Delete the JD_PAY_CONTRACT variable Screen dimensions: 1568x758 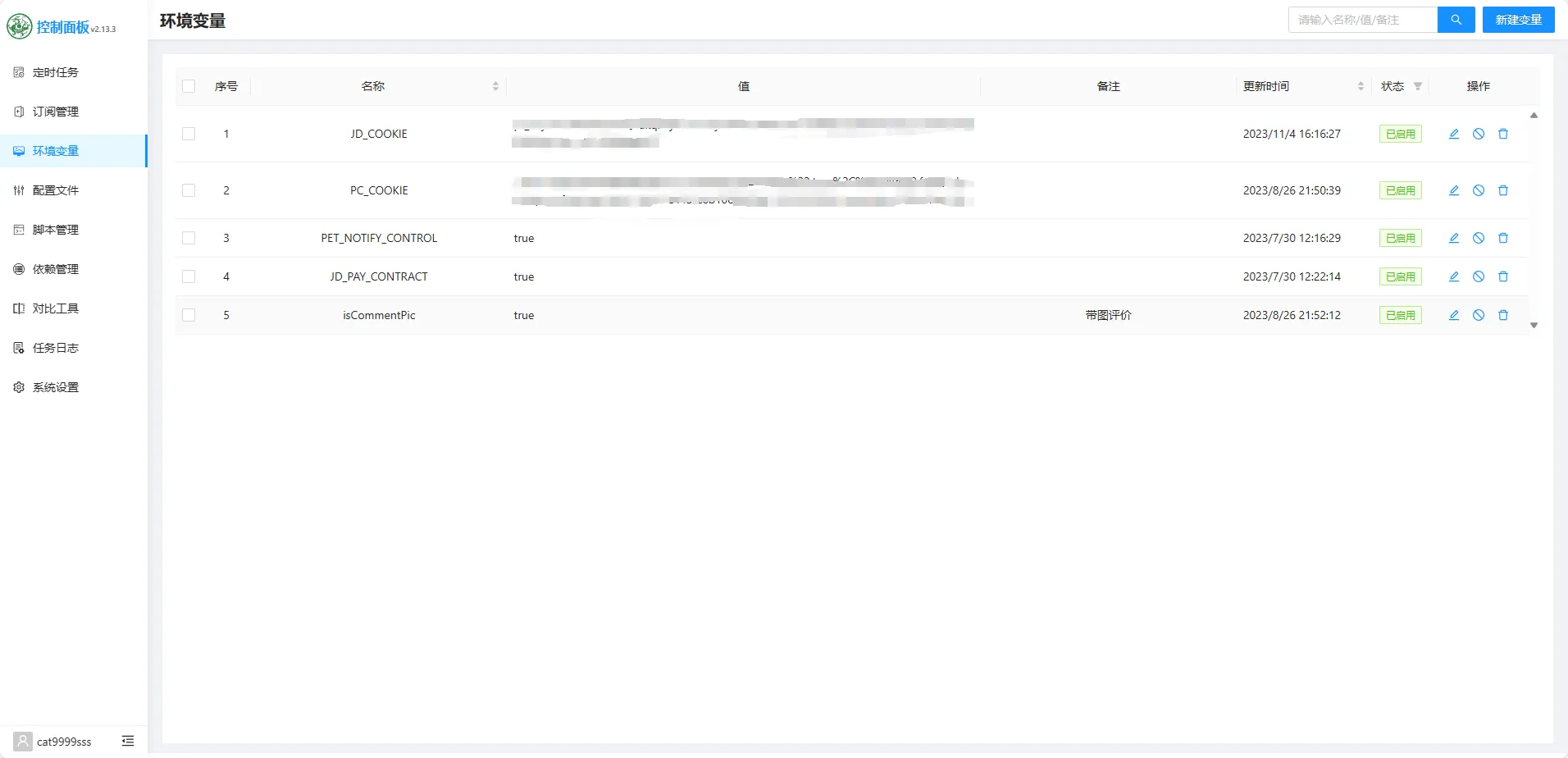(1503, 276)
